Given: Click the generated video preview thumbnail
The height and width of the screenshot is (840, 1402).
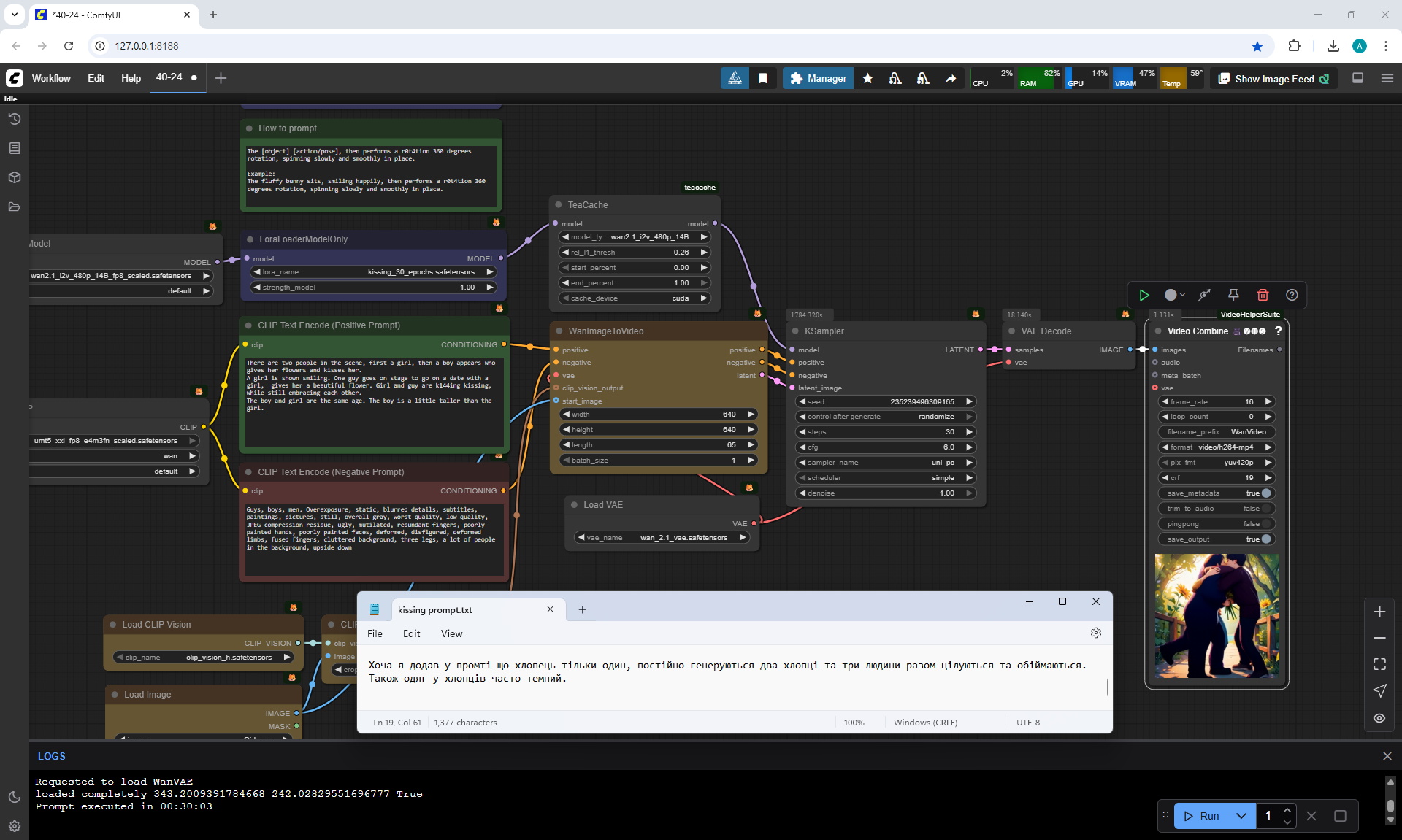Looking at the screenshot, I should (x=1217, y=616).
